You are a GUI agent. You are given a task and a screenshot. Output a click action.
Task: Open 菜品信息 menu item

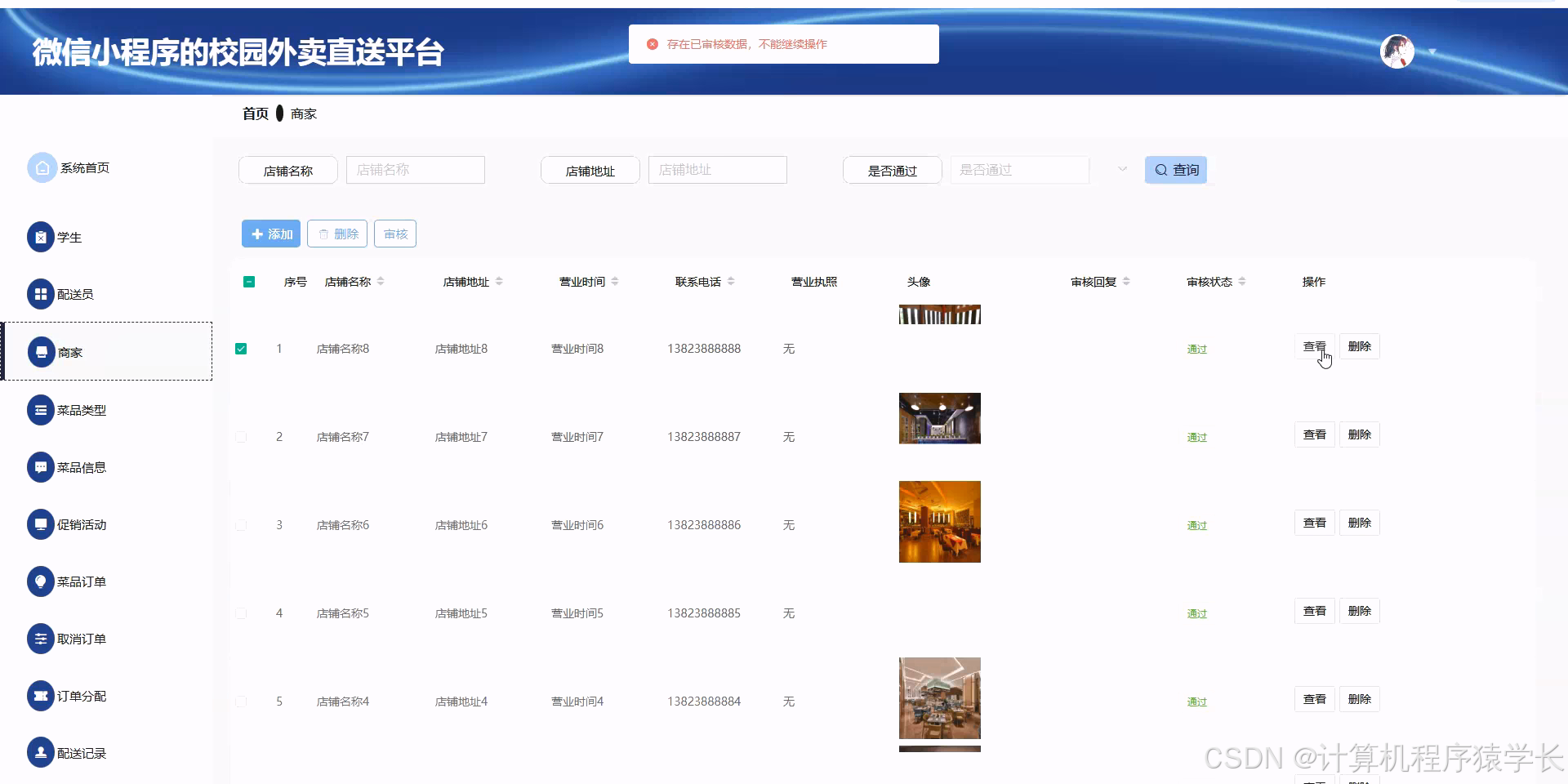82,467
